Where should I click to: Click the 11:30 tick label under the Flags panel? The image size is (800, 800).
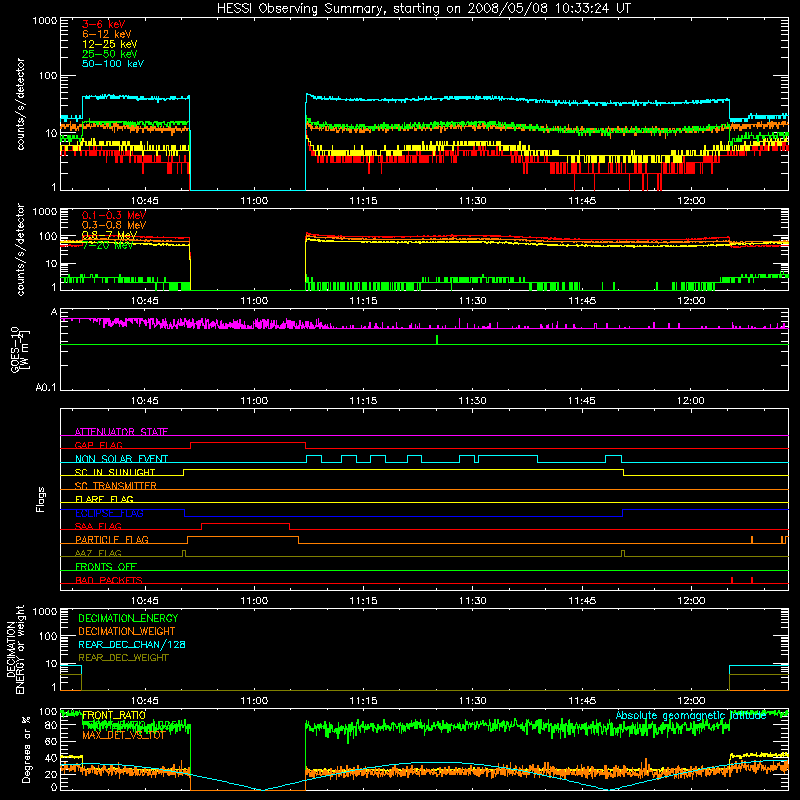click(472, 601)
